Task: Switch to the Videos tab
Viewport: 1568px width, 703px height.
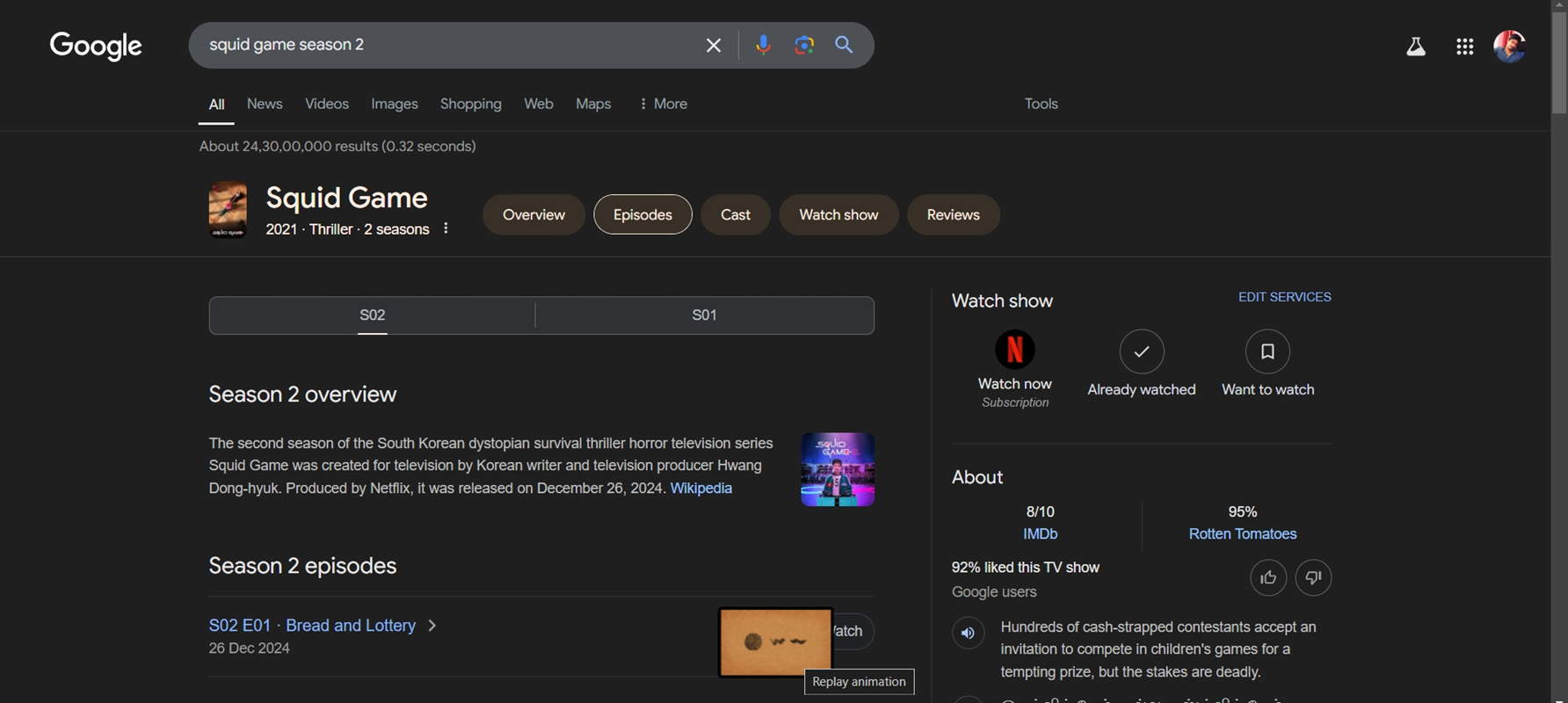Action: click(x=327, y=104)
